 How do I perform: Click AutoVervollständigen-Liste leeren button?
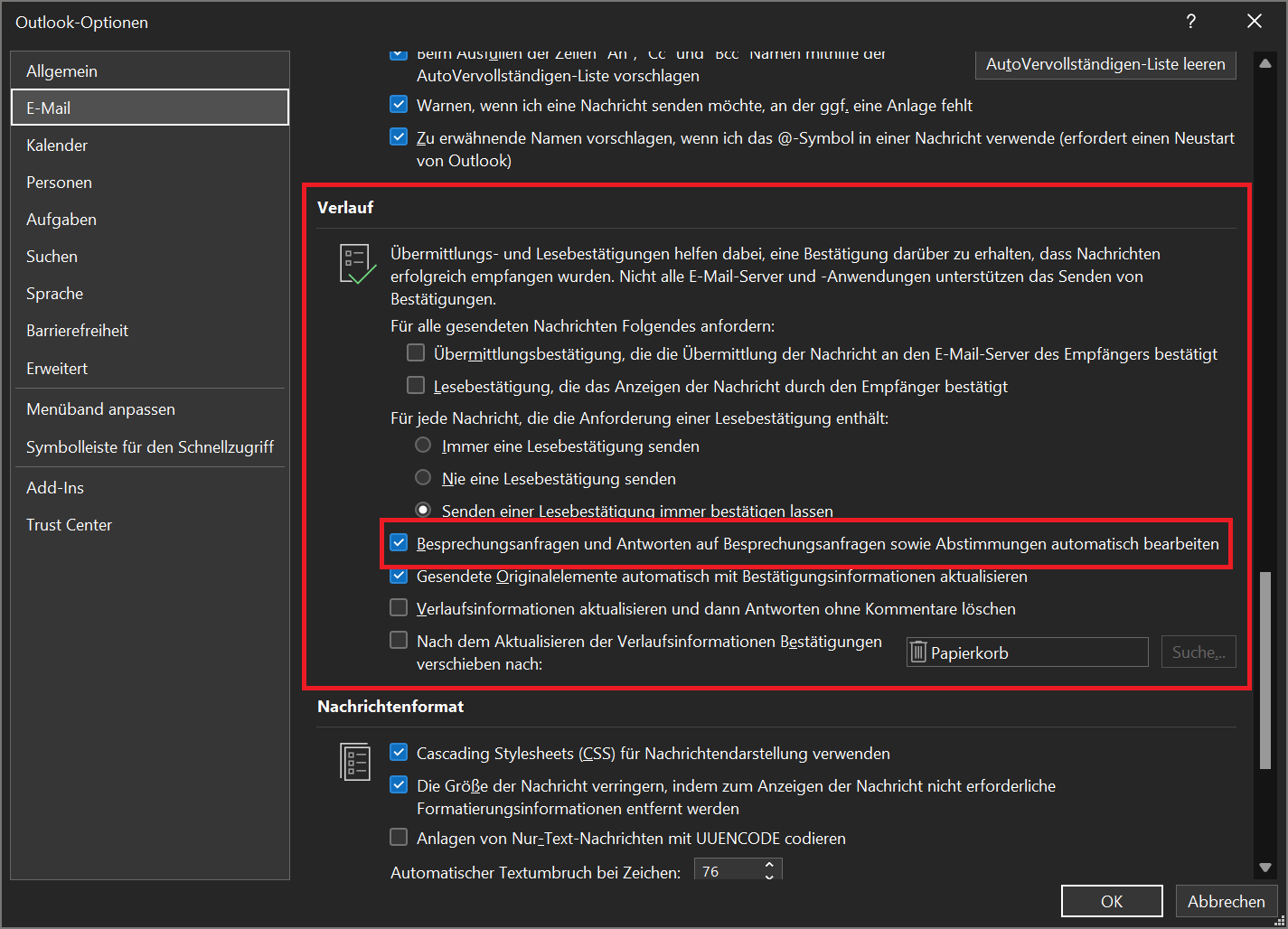(1105, 64)
